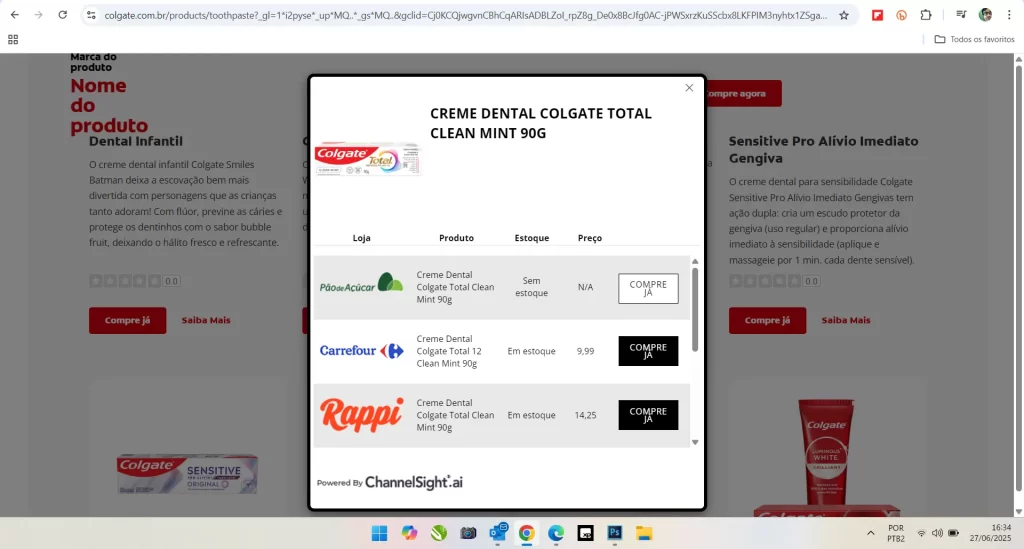Open the Flipboard extension

tap(877, 15)
